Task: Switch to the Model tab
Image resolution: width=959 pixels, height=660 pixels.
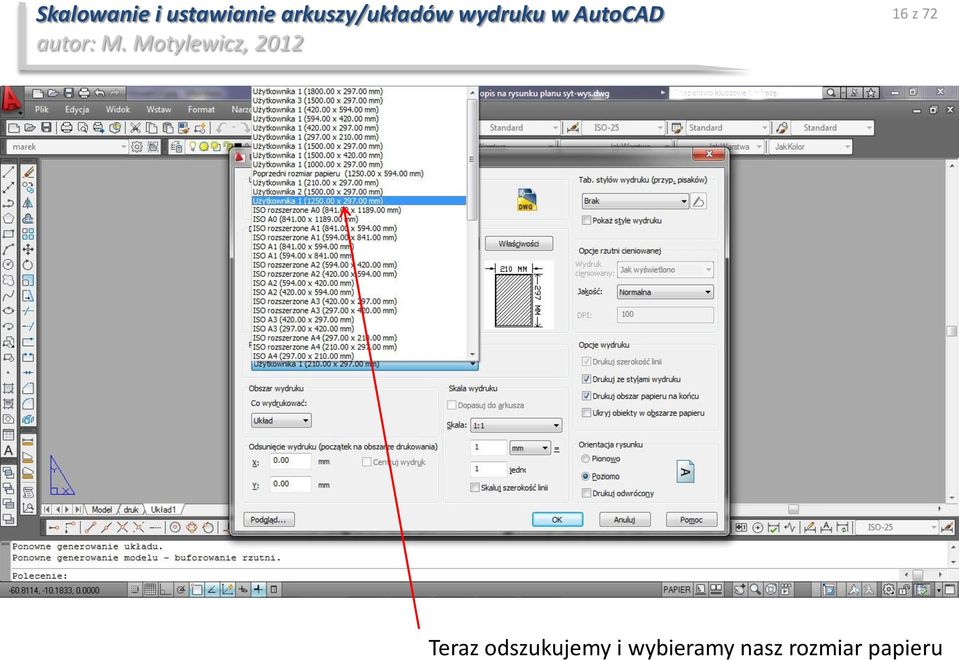Action: click(x=102, y=510)
